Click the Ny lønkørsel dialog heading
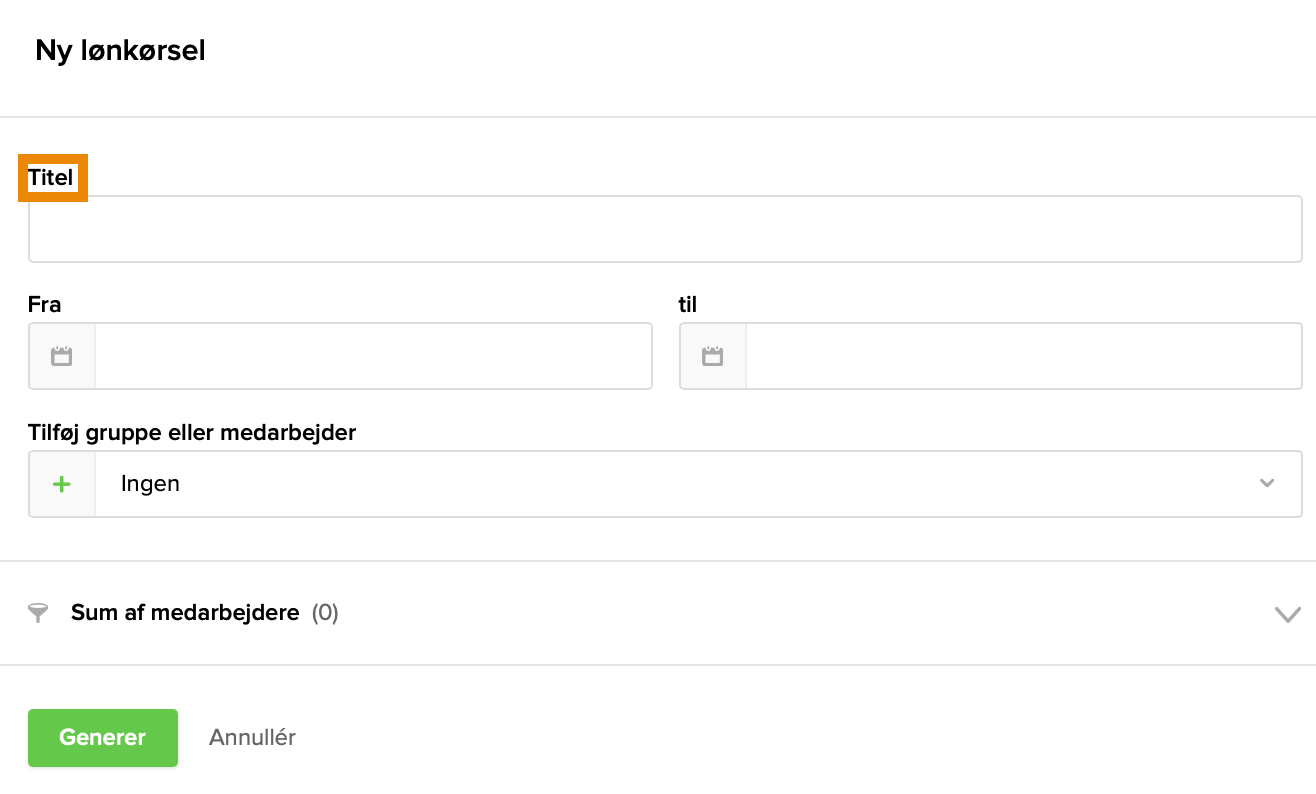1316x794 pixels. click(120, 51)
